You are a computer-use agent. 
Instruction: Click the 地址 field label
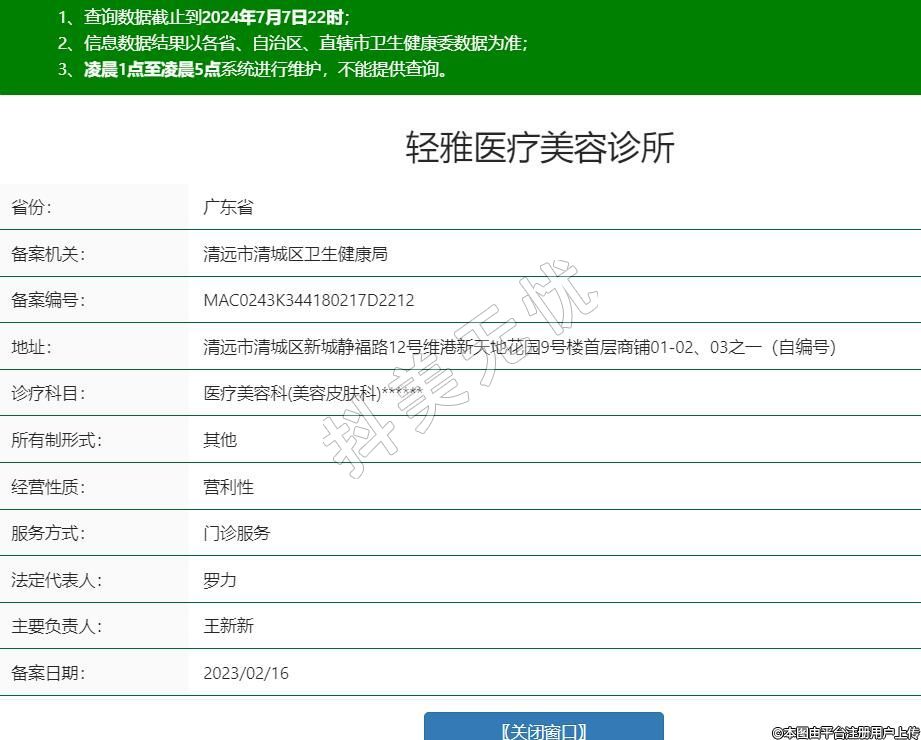tap(31, 347)
